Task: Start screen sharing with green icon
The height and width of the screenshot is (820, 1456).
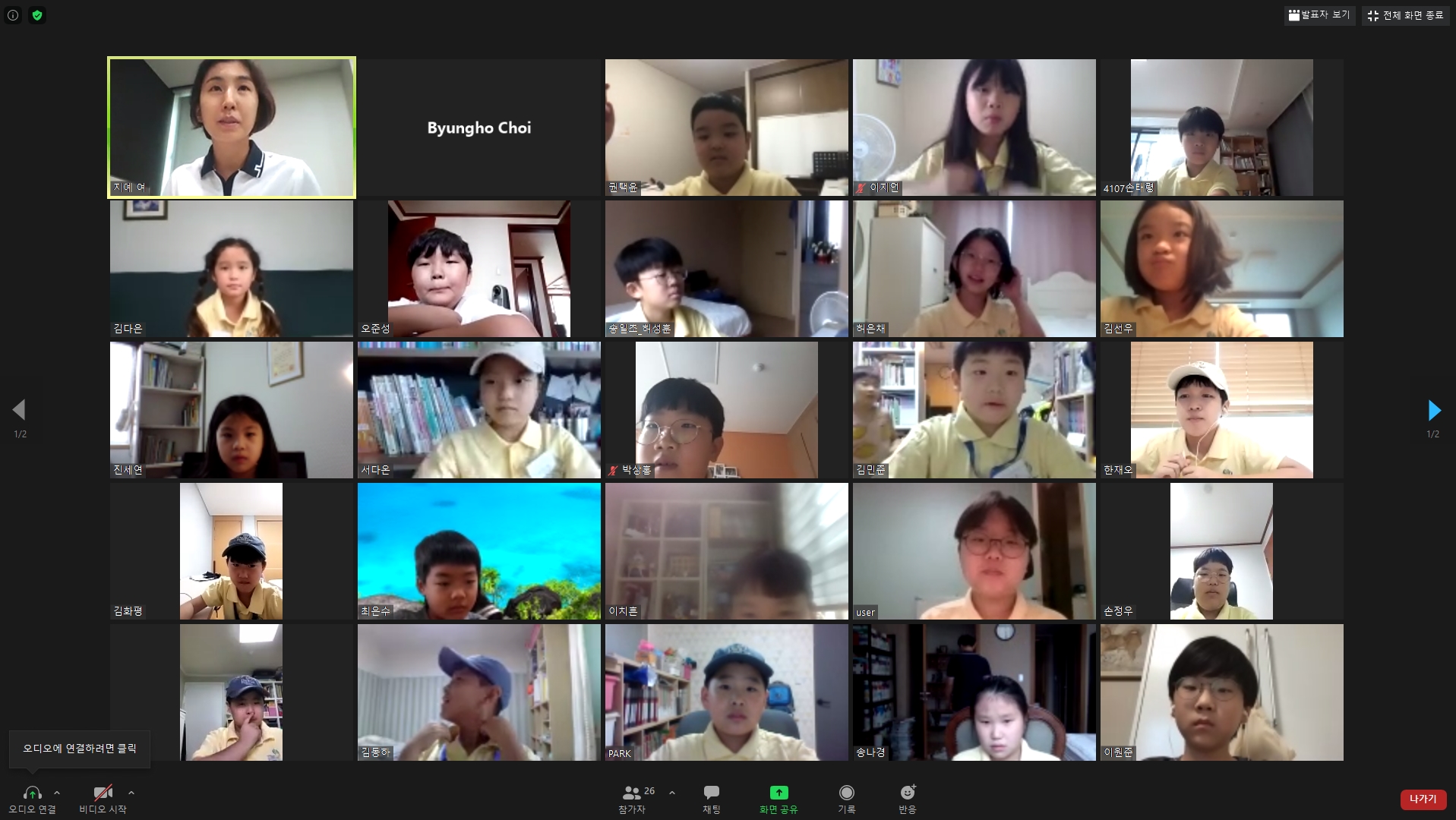Action: click(779, 793)
